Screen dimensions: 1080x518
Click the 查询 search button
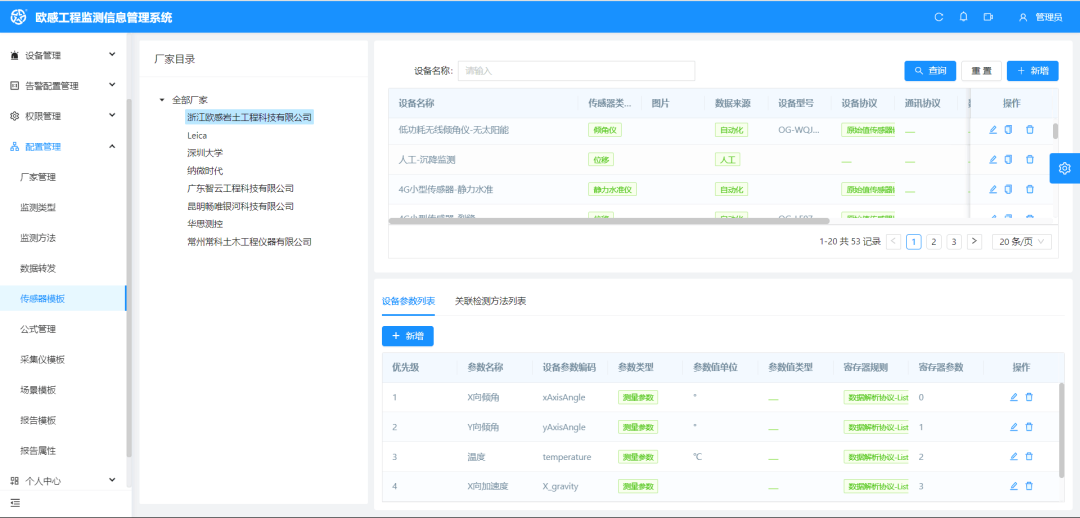[x=930, y=71]
